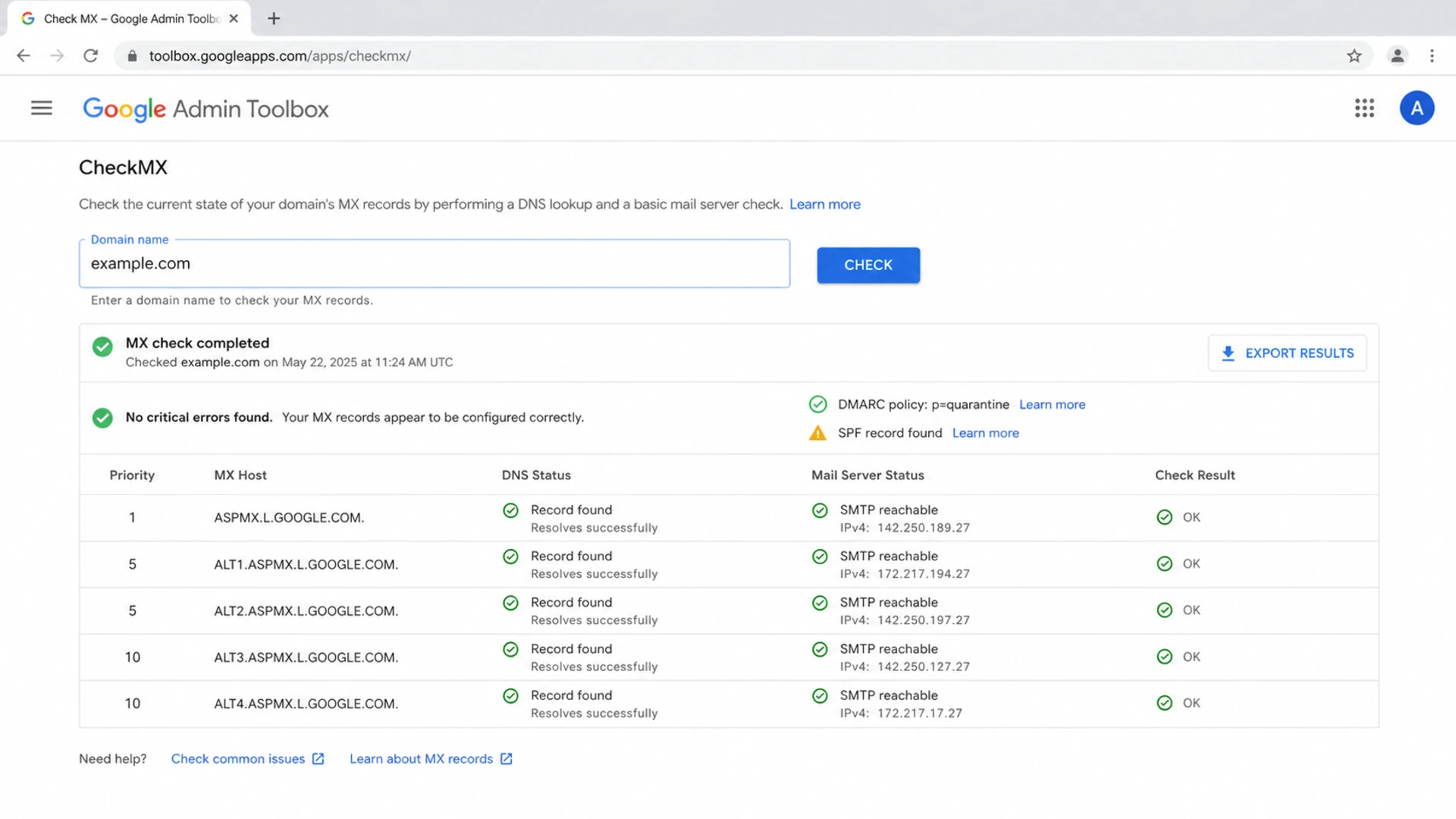Select the Check MX browser tab

pyautogui.click(x=129, y=19)
